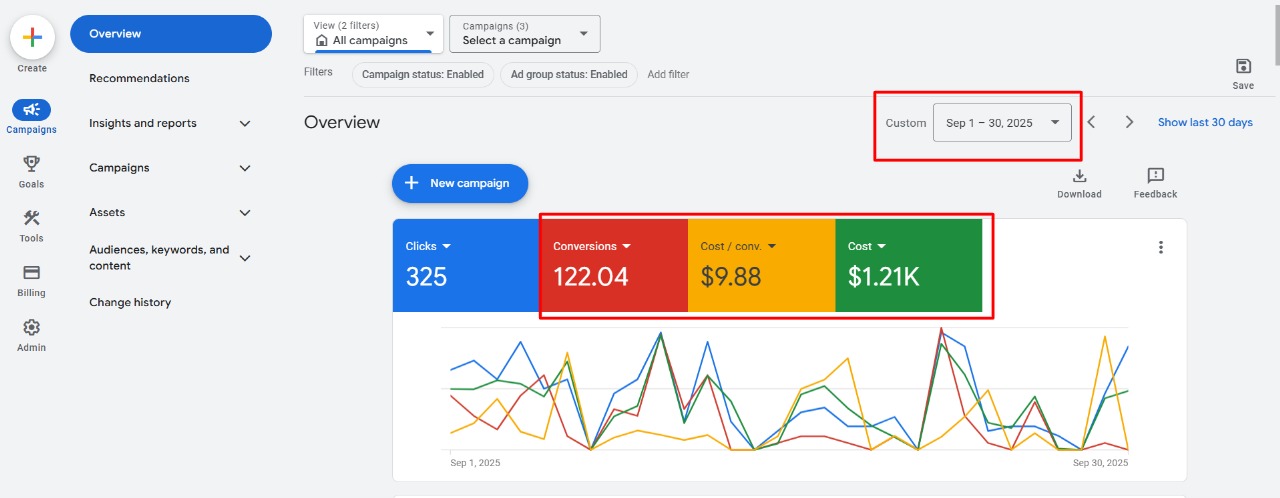Open the Tools wrench icon
The image size is (1280, 498).
[31, 218]
